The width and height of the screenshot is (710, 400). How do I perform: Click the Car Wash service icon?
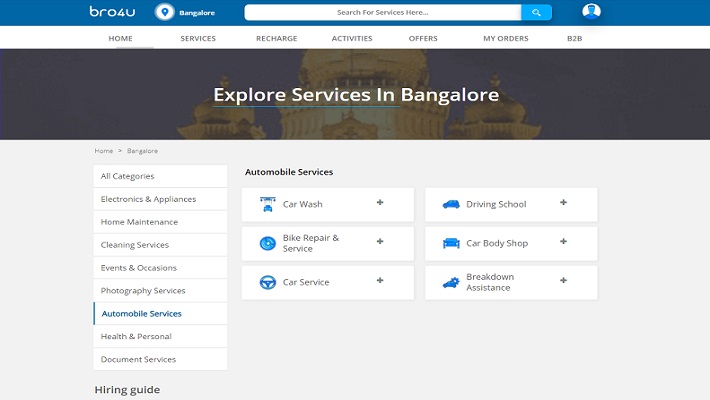pyautogui.click(x=267, y=204)
